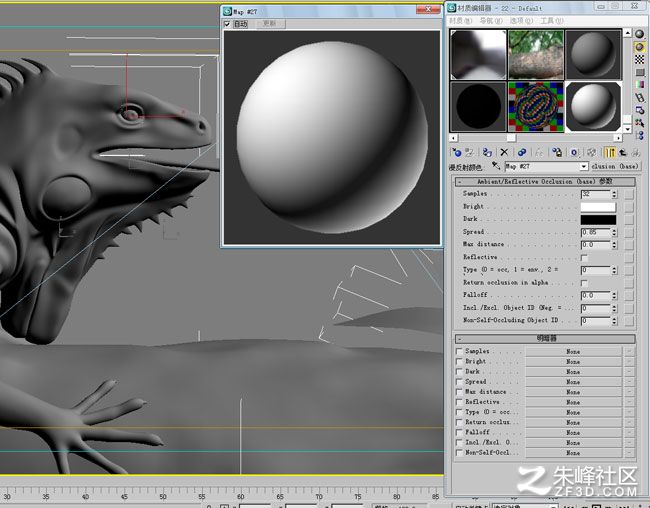Click the clusion (base) map type button
The height and width of the screenshot is (508, 650).
pyautogui.click(x=615, y=166)
